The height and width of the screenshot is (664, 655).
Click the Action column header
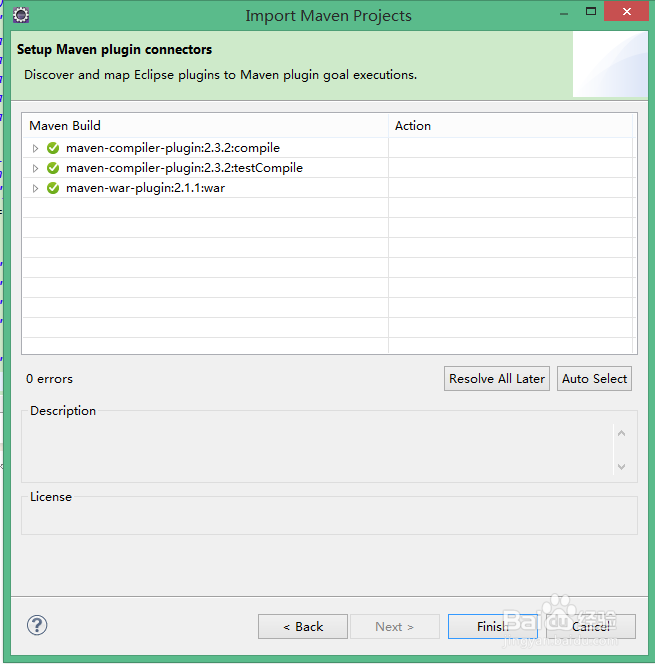tap(511, 125)
